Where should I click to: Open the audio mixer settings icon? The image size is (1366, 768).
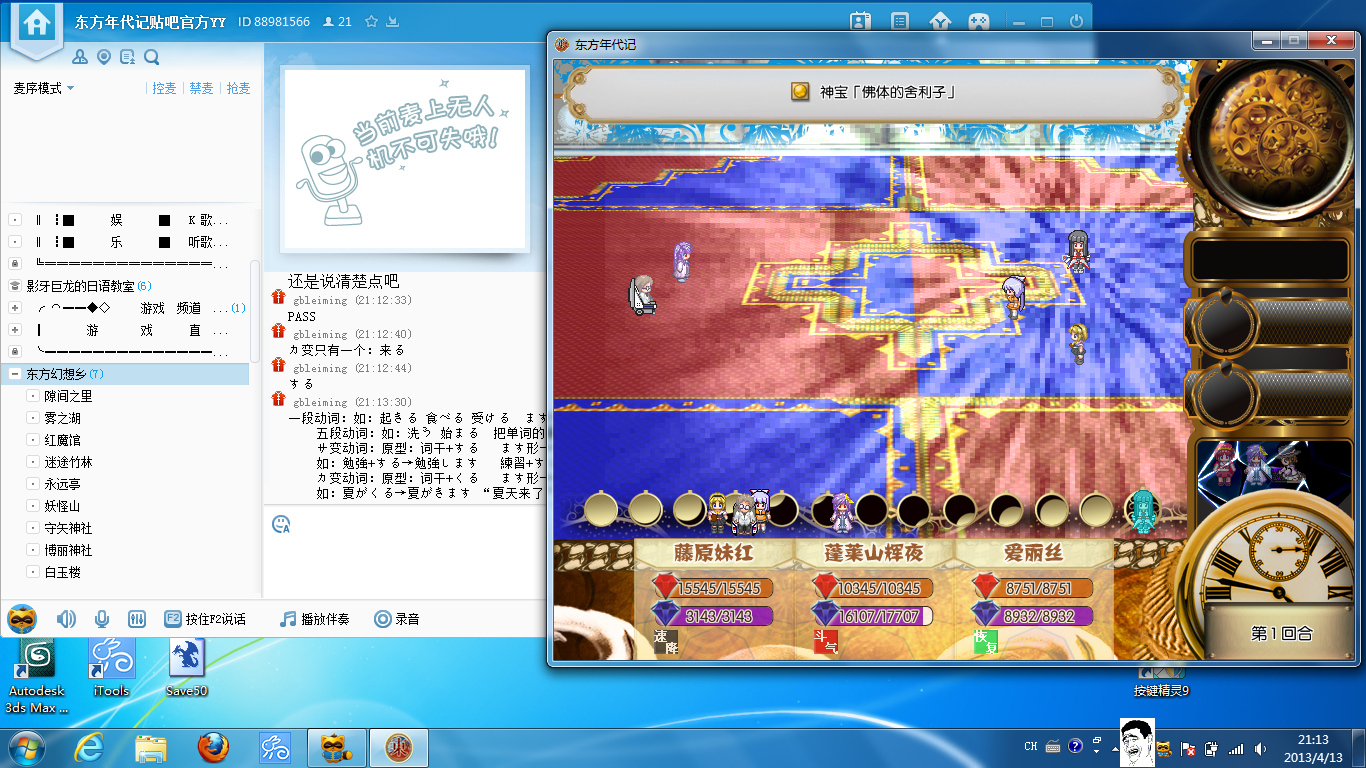coord(138,619)
